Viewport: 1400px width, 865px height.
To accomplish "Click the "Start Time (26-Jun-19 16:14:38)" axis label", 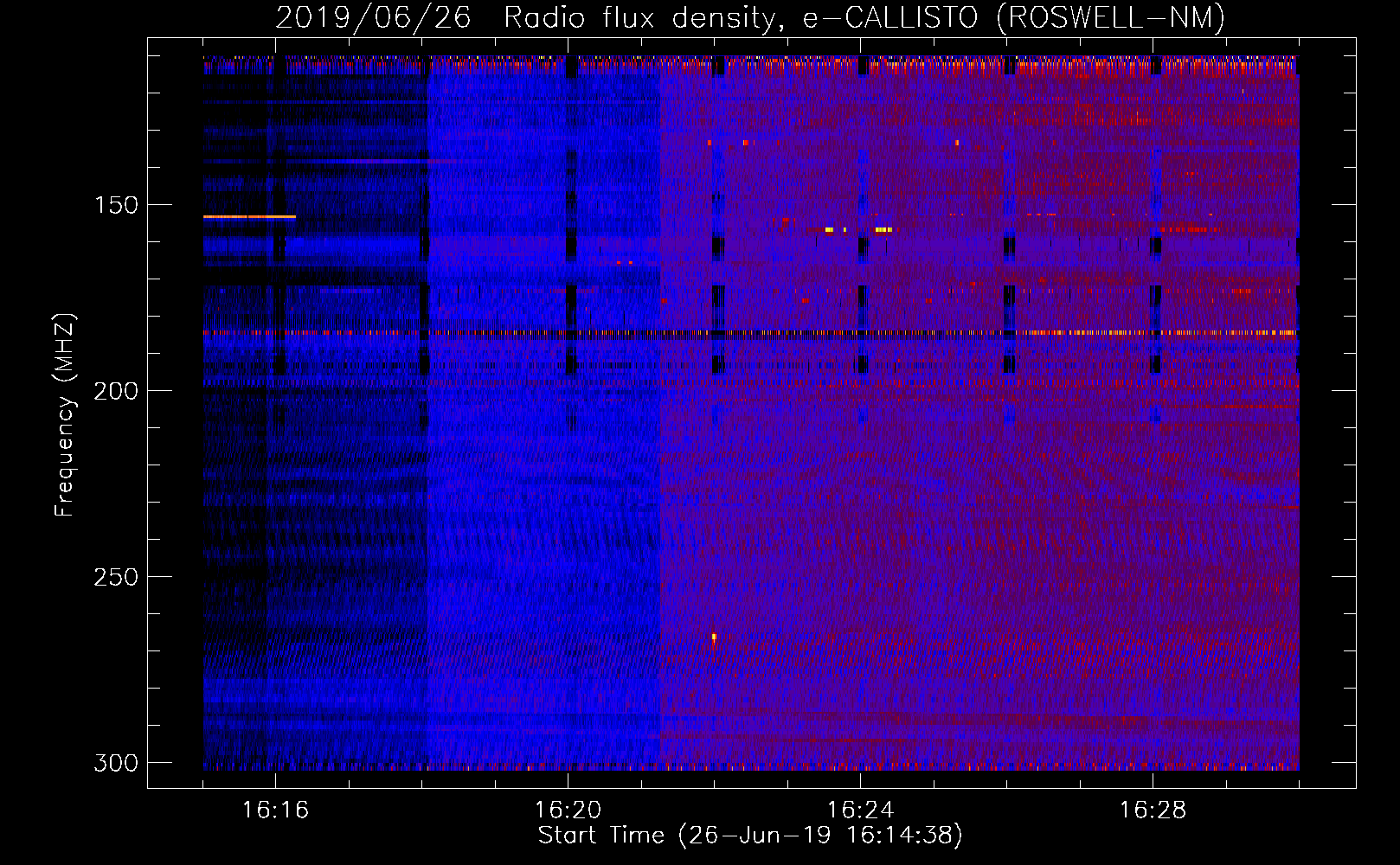I will tap(750, 836).
